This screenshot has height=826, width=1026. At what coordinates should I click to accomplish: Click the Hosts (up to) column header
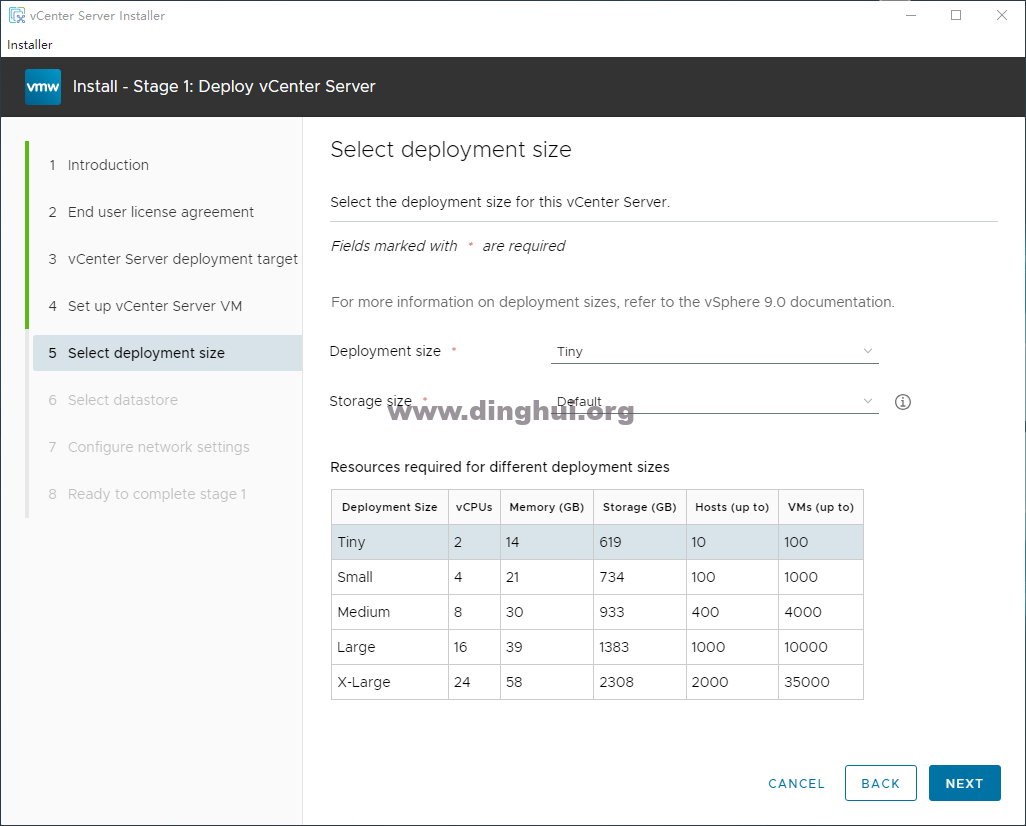[732, 507]
